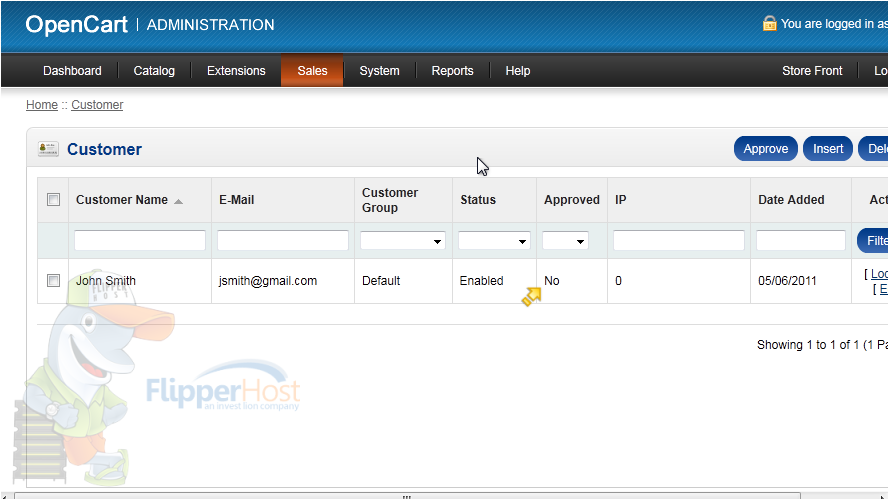
Task: Open the Sales menu
Action: (x=312, y=71)
